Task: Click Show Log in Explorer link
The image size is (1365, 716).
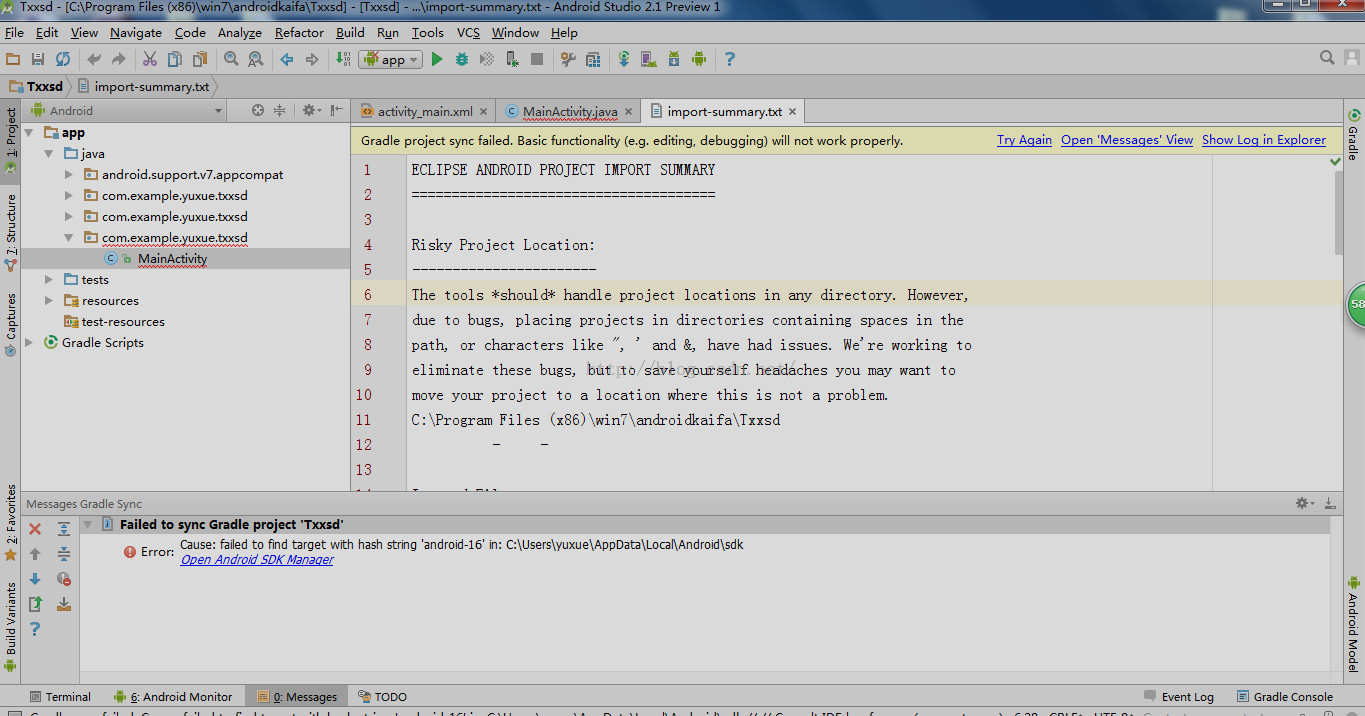Action: [x=1264, y=140]
